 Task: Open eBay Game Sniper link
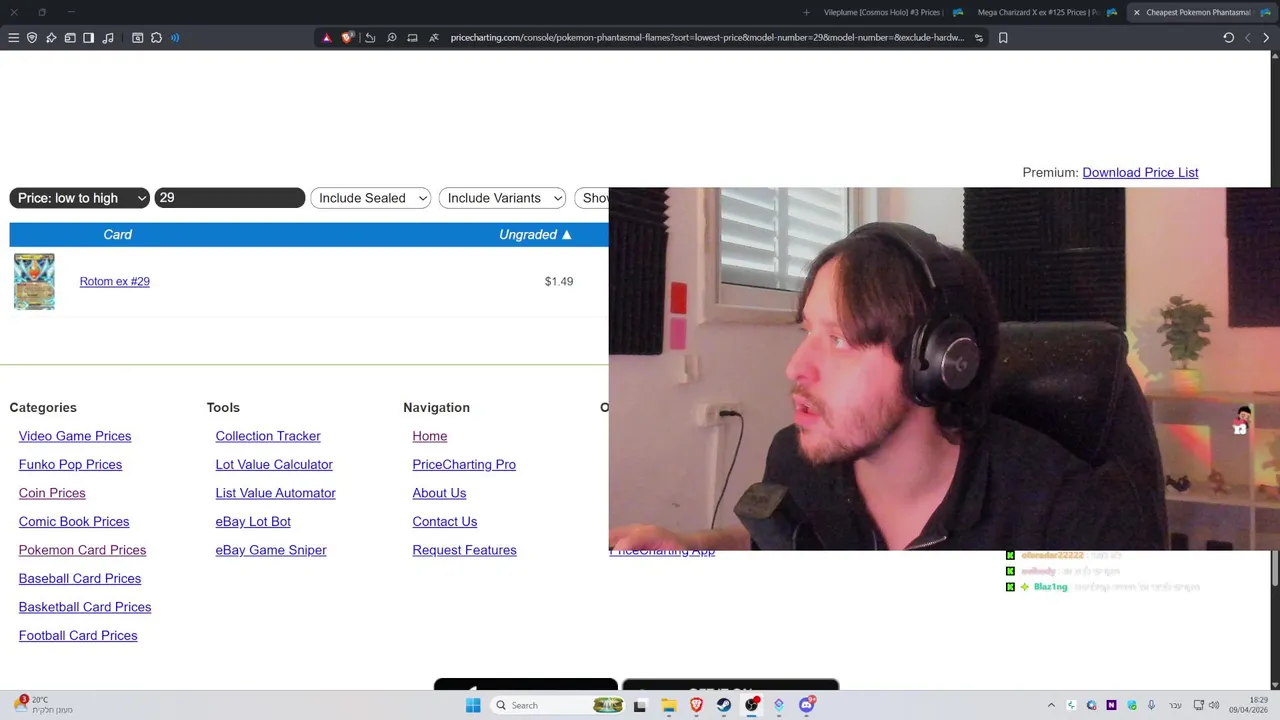pos(271,550)
